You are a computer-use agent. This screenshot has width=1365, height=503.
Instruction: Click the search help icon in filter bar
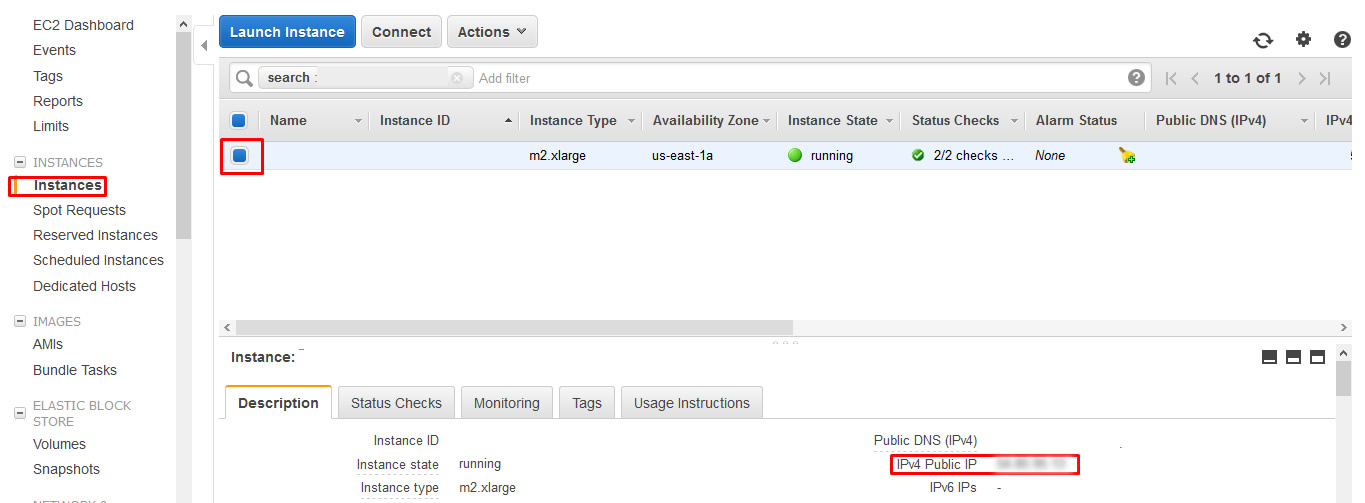1136,78
